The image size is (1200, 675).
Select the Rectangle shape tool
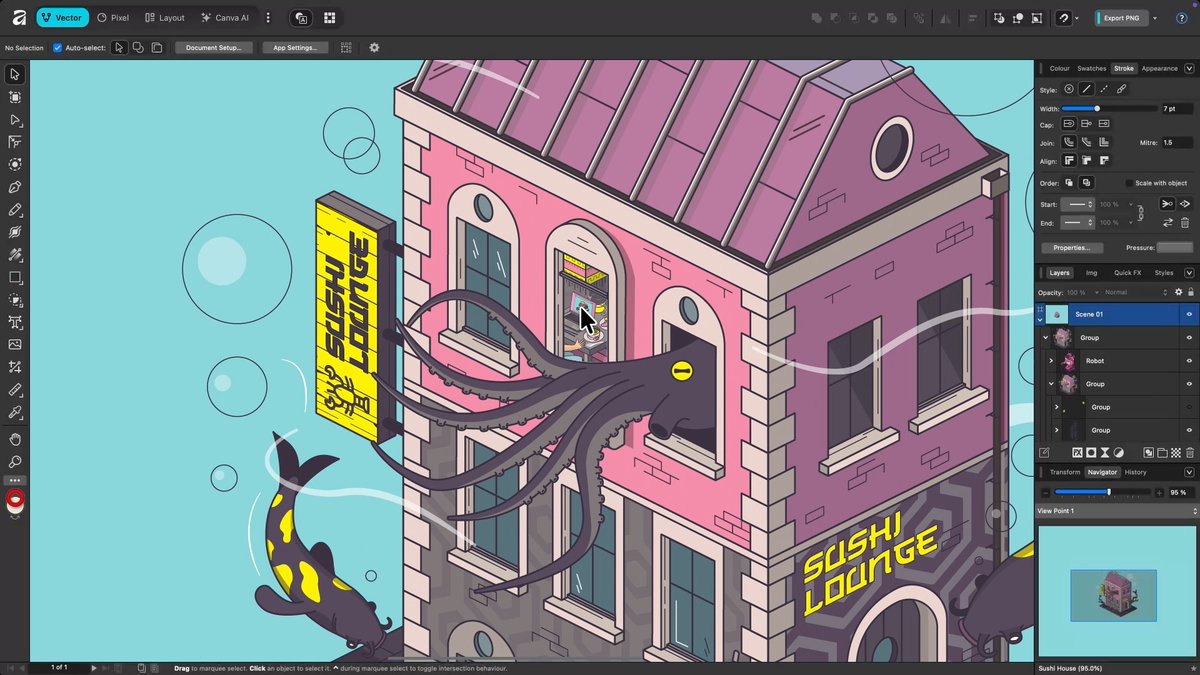(15, 277)
